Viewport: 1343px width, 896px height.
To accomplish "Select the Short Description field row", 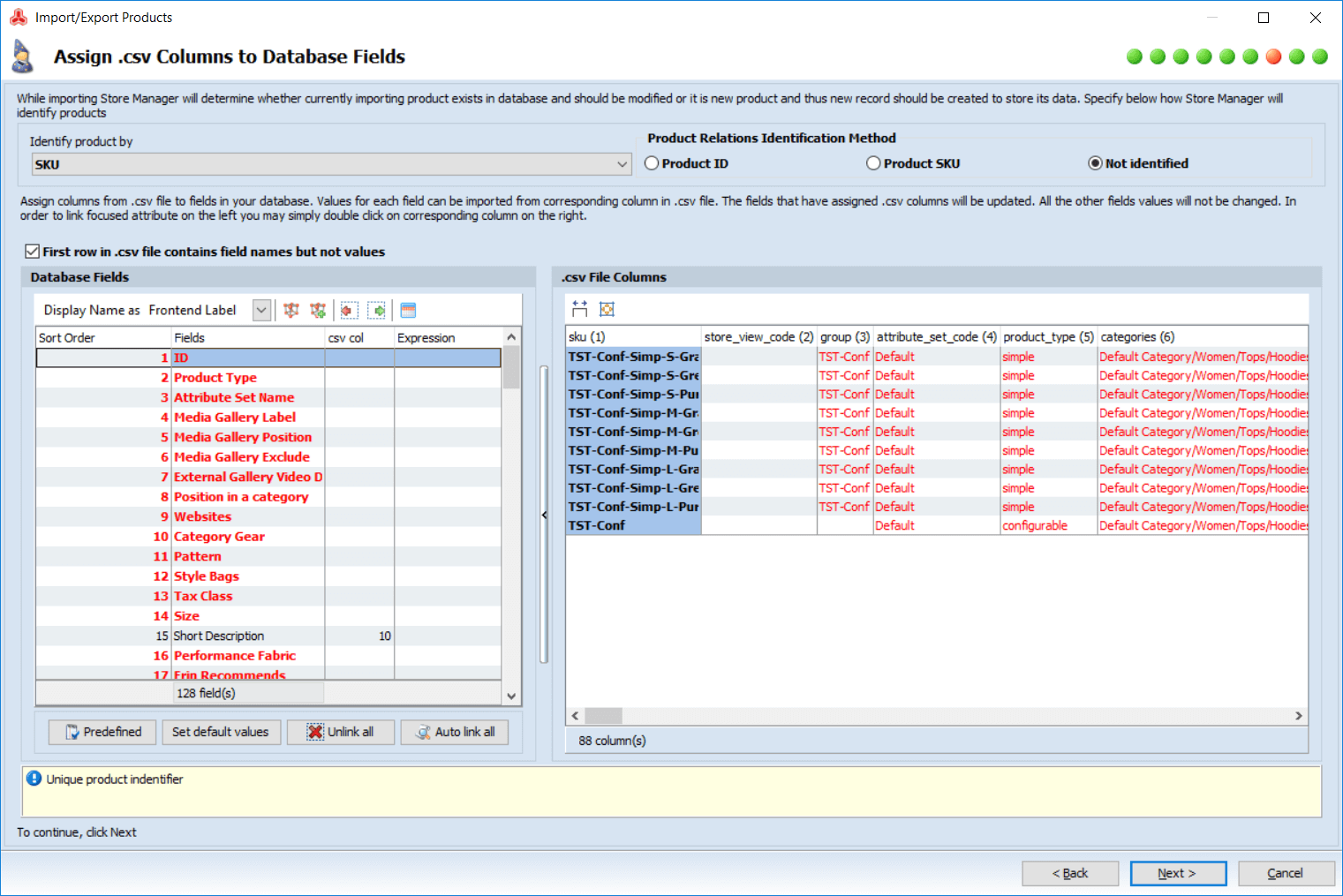I will [268, 636].
